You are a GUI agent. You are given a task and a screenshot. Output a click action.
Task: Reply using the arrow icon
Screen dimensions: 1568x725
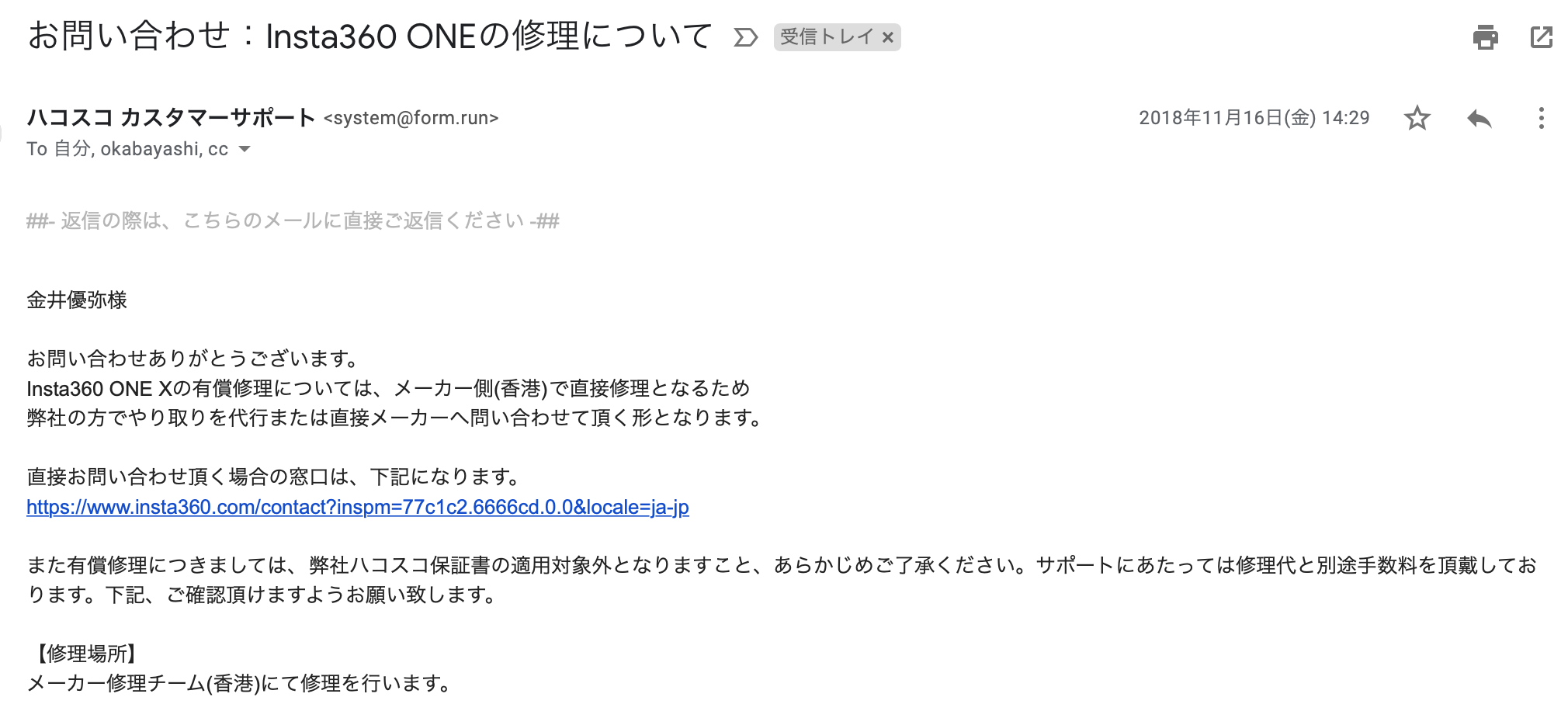pyautogui.click(x=1479, y=118)
